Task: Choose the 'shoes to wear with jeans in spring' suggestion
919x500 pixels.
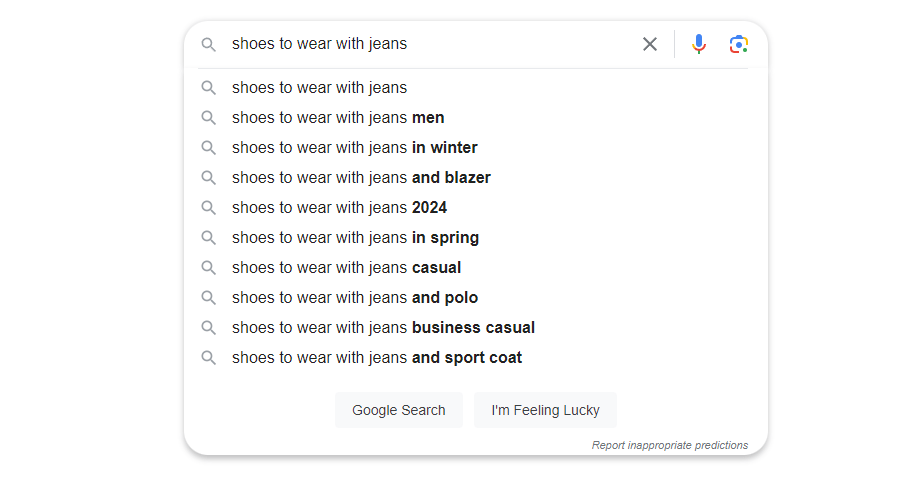Action: click(476, 237)
